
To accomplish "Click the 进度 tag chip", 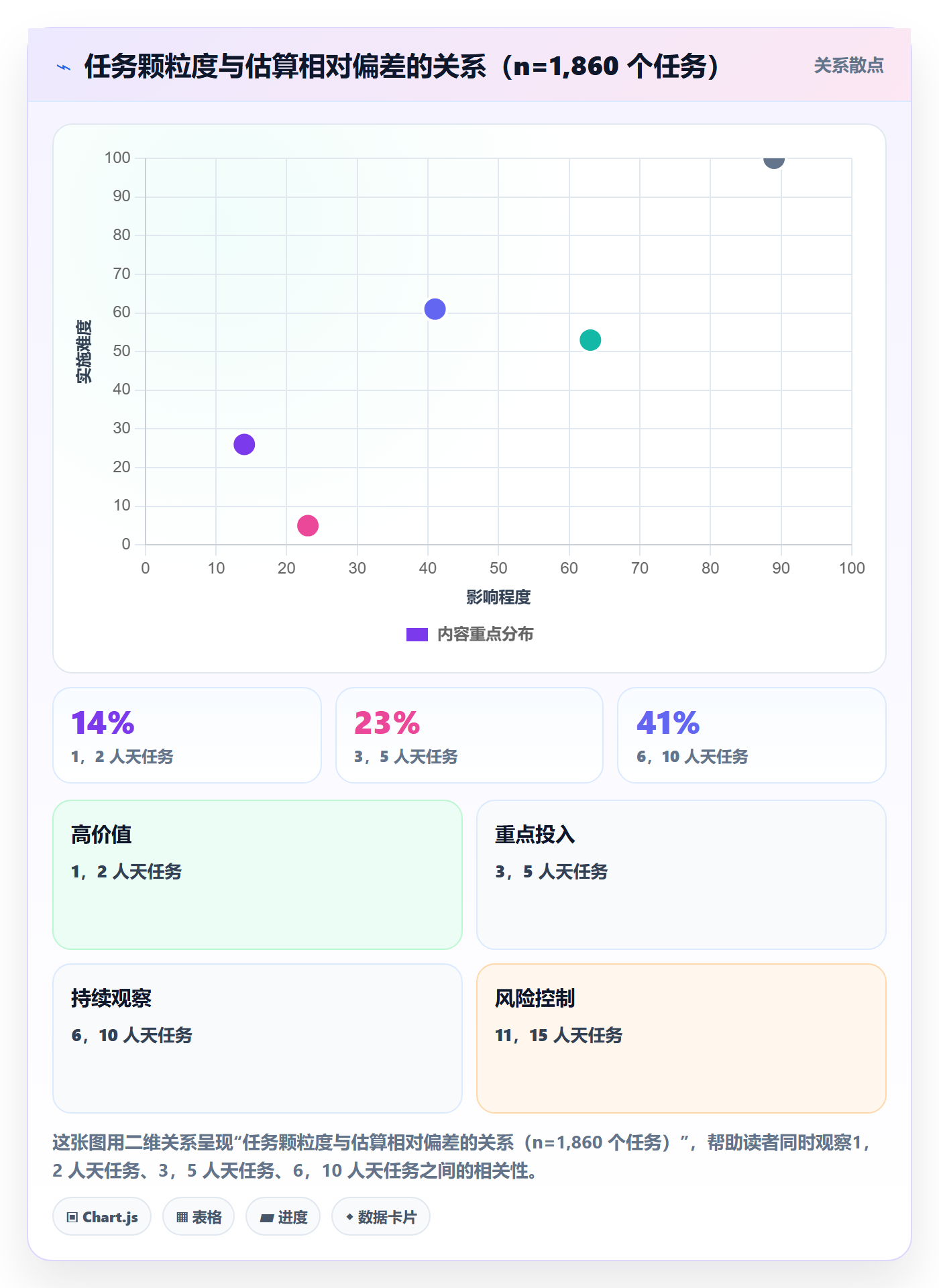I will click(x=283, y=1217).
